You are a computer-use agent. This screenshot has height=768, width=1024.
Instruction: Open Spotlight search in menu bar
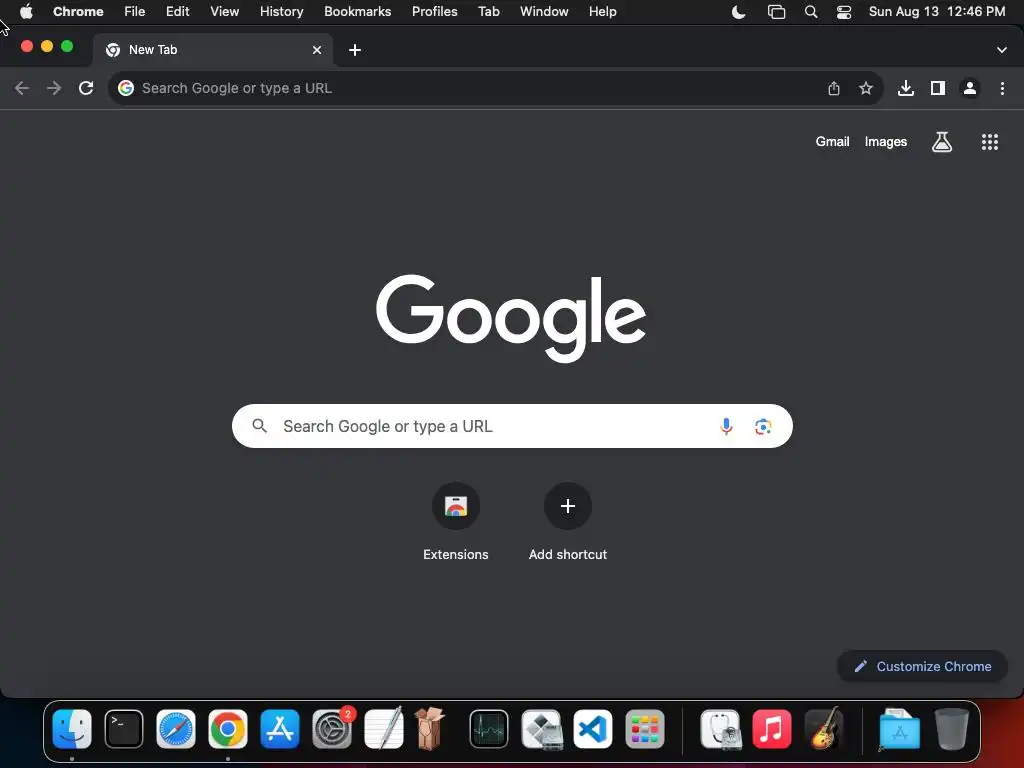tap(811, 12)
